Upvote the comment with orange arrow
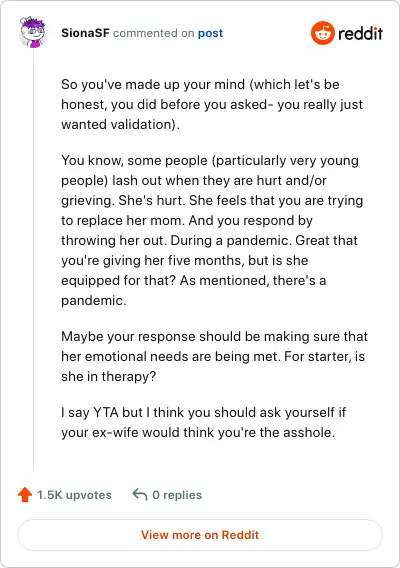The image size is (400, 568). (25, 495)
